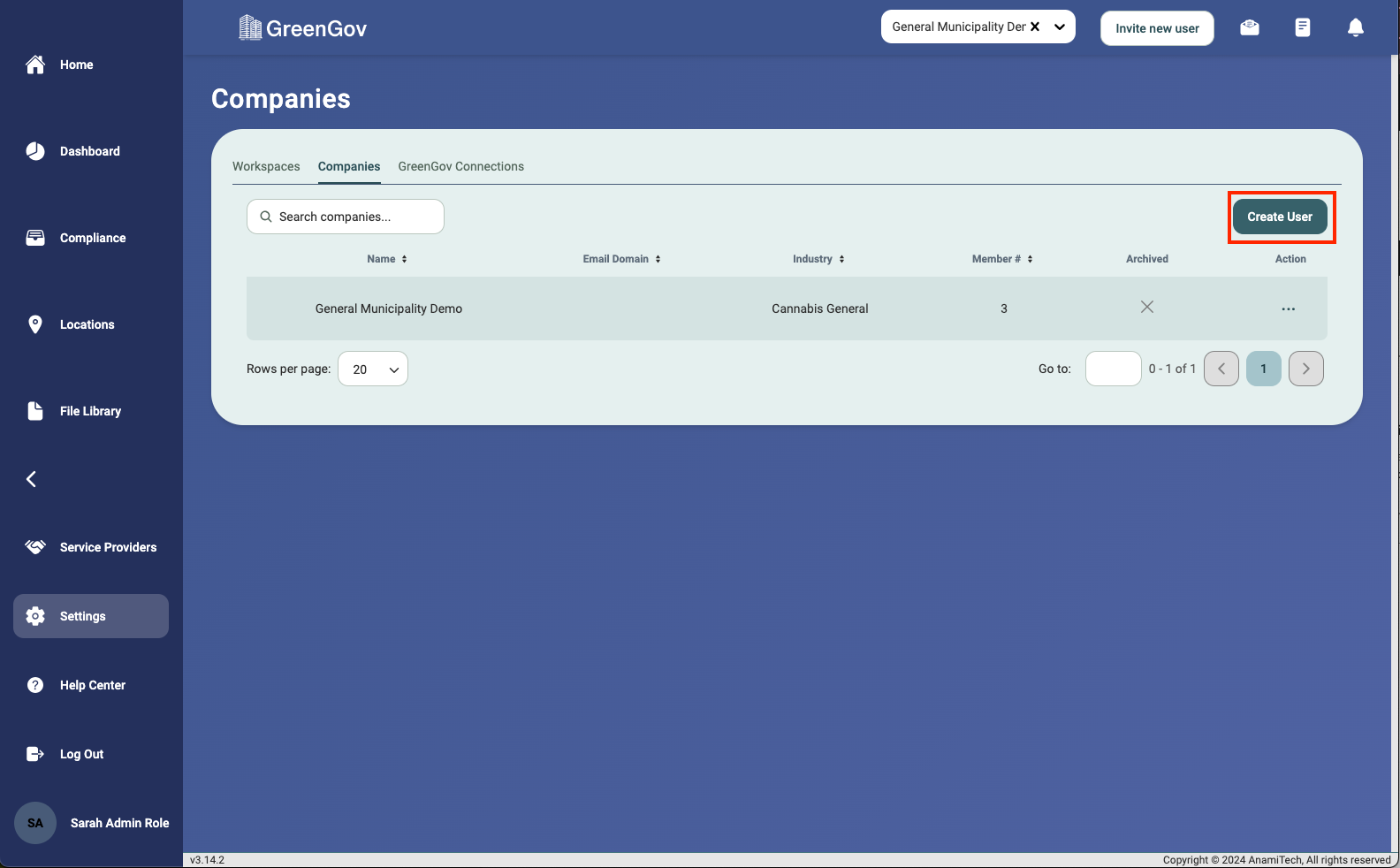Screen dimensions: 1400x868
Task: Click the Home house icon in sidebar
Action: [x=35, y=65]
